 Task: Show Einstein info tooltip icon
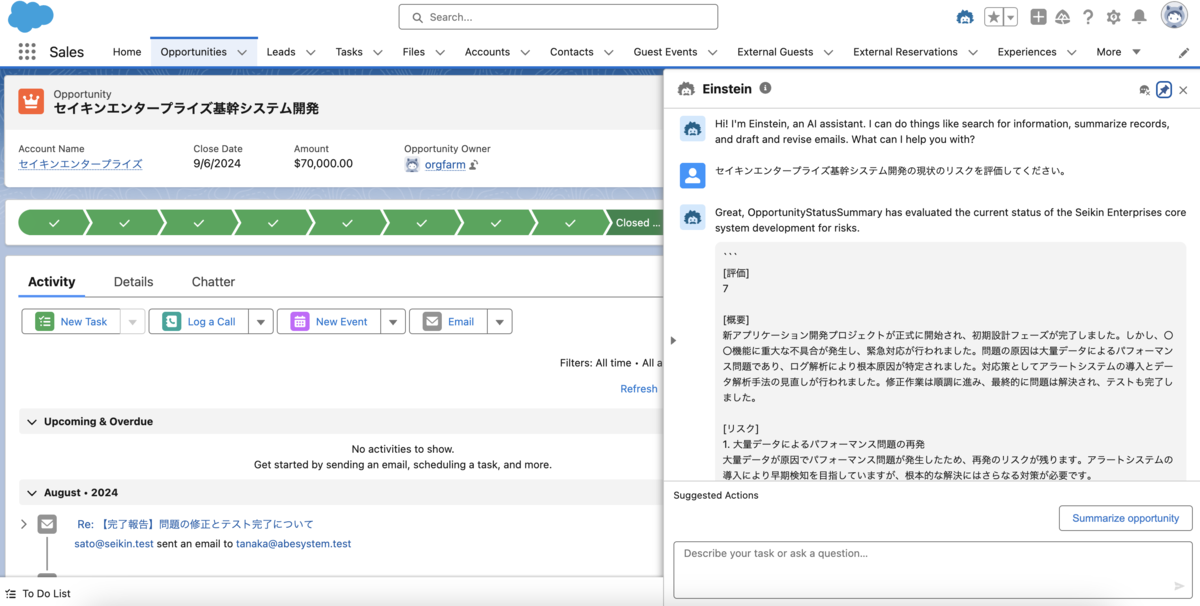(765, 88)
